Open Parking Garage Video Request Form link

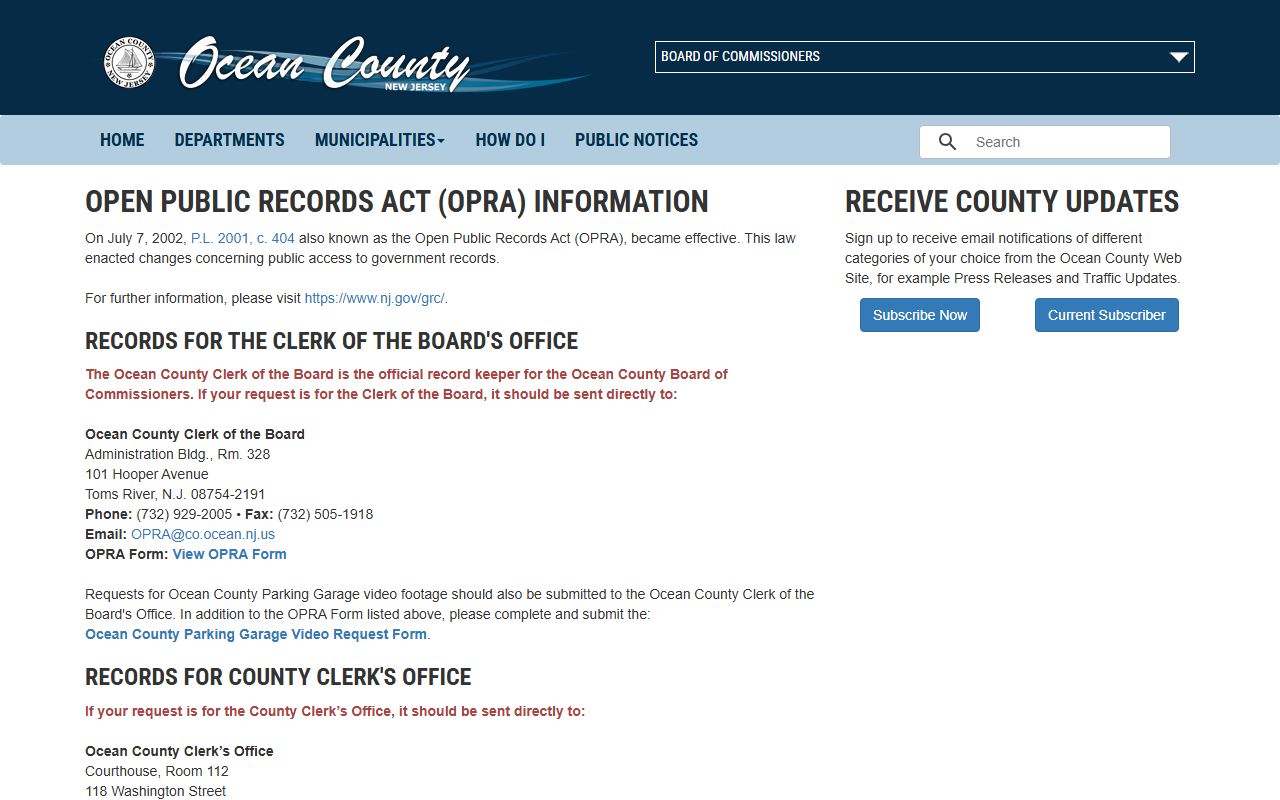[x=256, y=634]
